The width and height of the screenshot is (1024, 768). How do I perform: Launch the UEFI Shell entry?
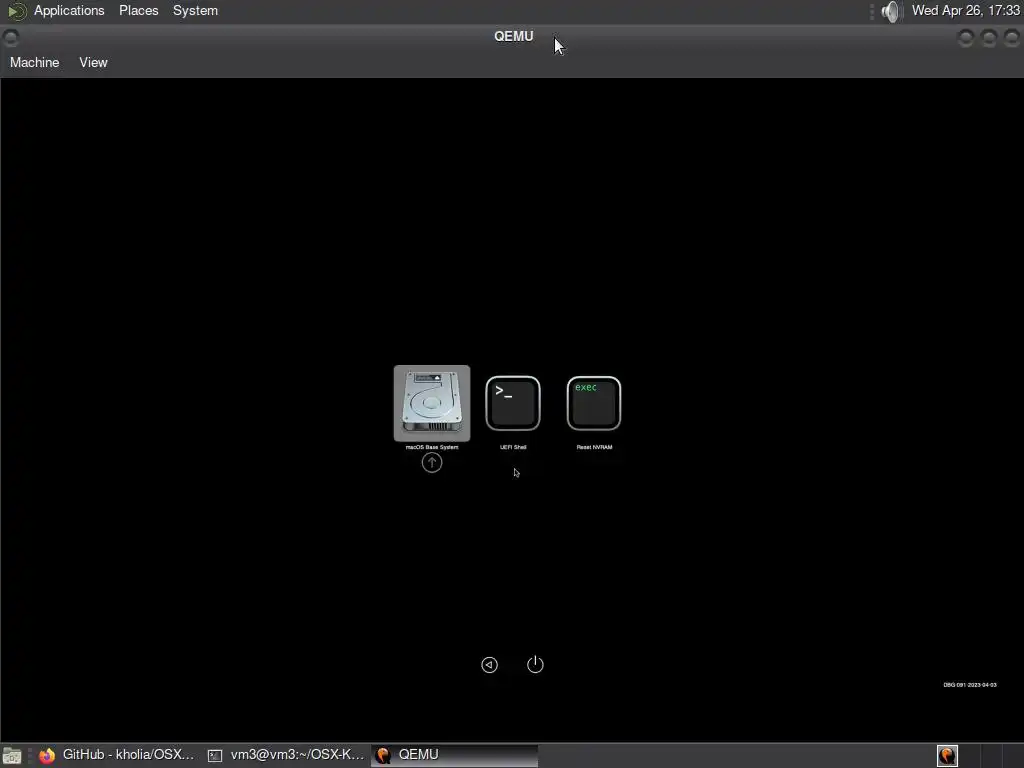513,403
